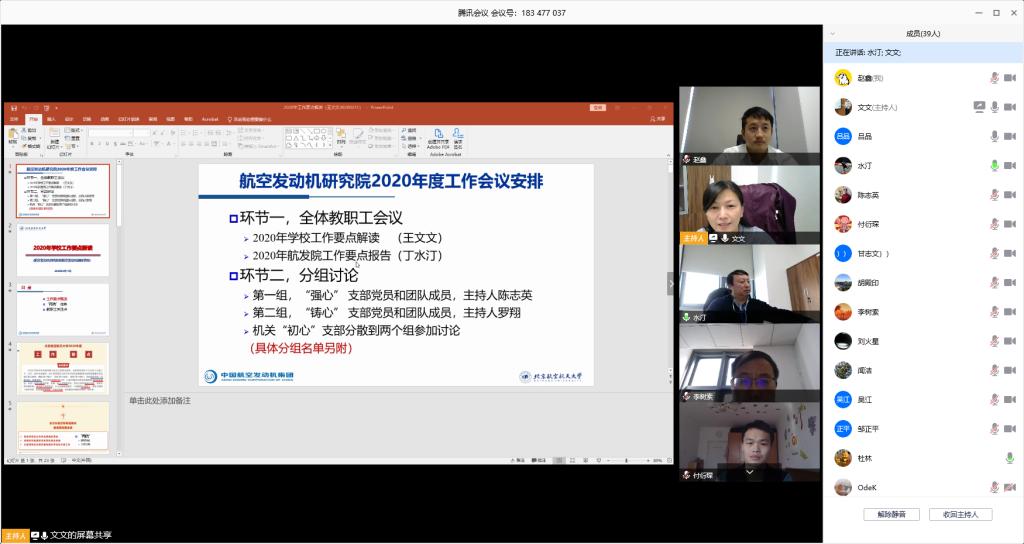Unmute the muted microphone for 赵鑫
Image resolution: width=1024 pixels, height=544 pixels.
point(994,78)
